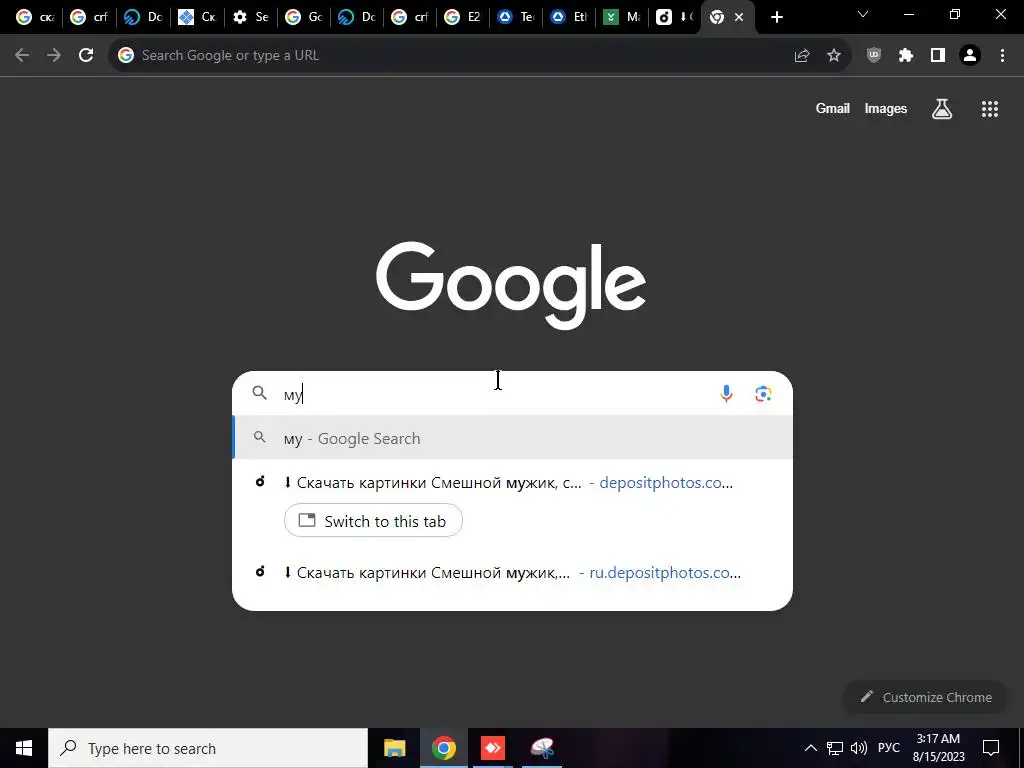Viewport: 1024px width, 768px height.
Task: Reload the current page
Action: pyautogui.click(x=86, y=56)
